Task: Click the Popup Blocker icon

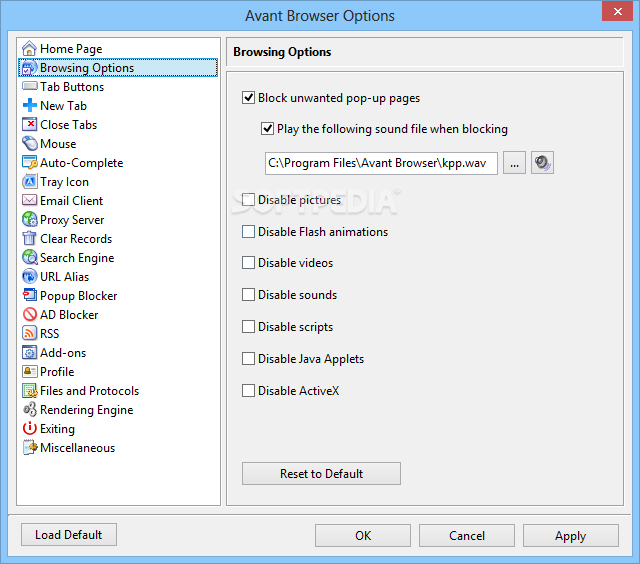Action: pos(29,295)
